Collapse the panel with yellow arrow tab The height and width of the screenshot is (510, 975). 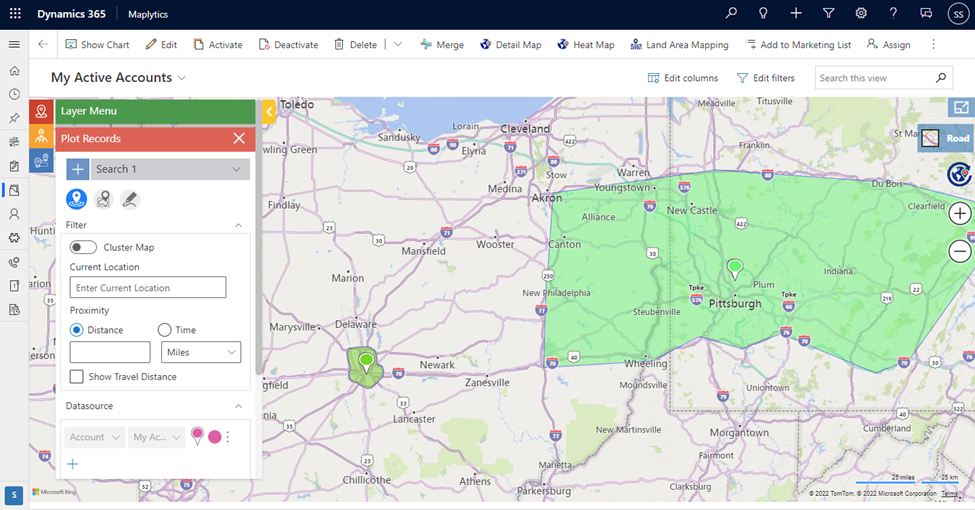[x=269, y=112]
